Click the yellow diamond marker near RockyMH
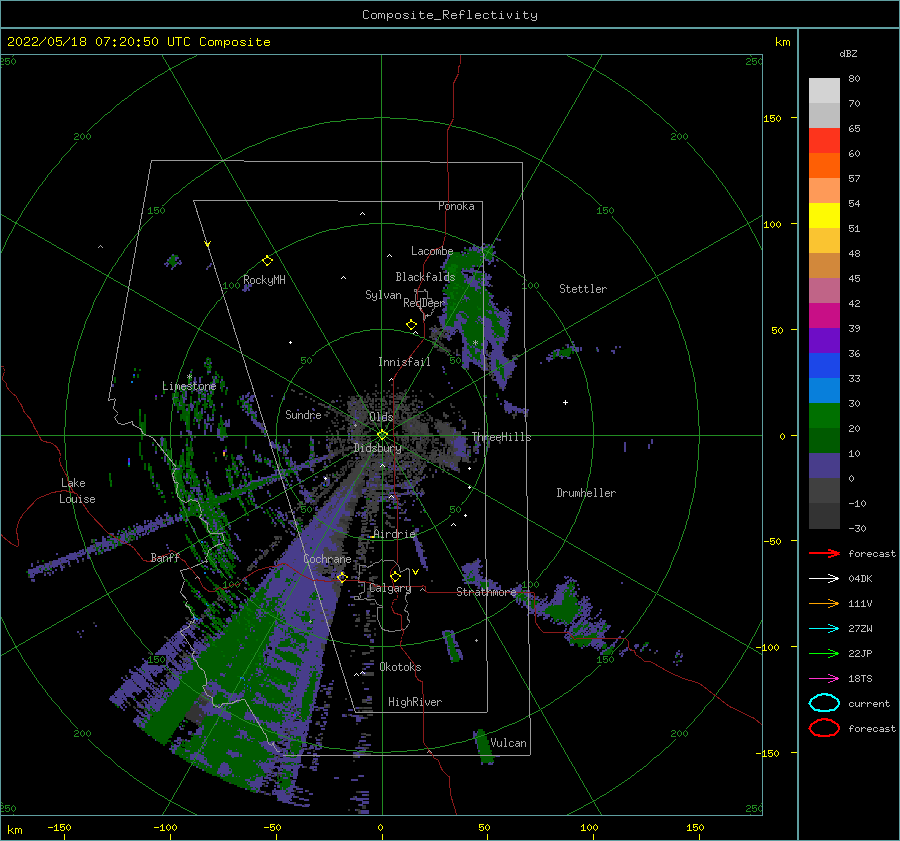The height and width of the screenshot is (841, 900). coord(267,261)
